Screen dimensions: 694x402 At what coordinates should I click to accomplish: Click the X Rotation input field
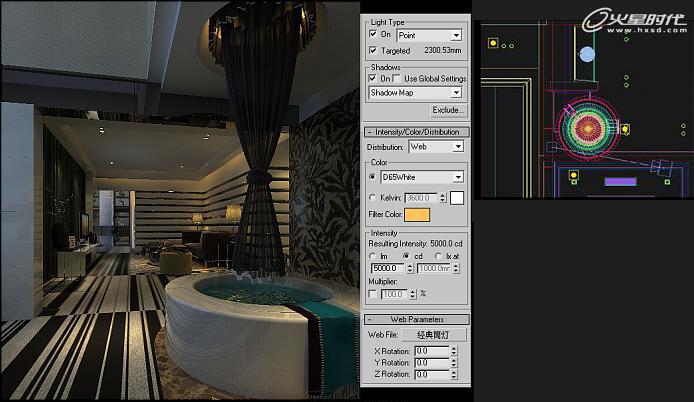(x=432, y=351)
